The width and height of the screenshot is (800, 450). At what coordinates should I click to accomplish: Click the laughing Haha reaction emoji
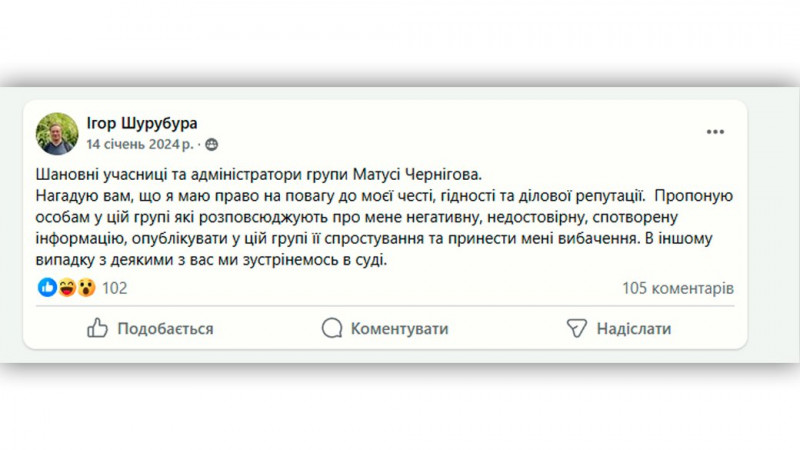67,288
